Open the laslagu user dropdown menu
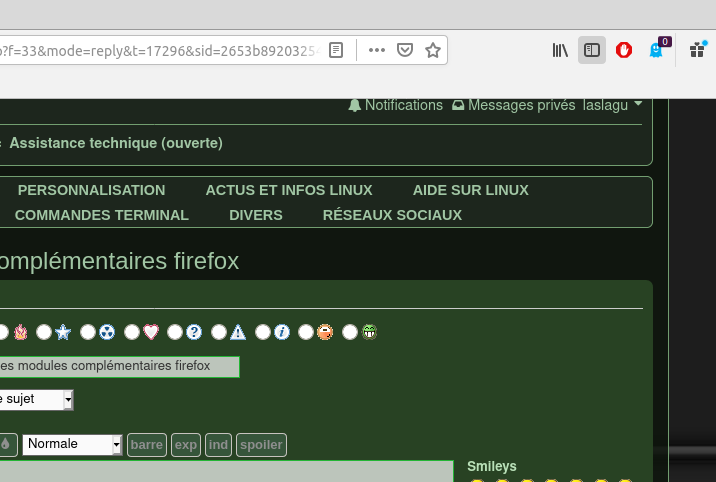 612,105
